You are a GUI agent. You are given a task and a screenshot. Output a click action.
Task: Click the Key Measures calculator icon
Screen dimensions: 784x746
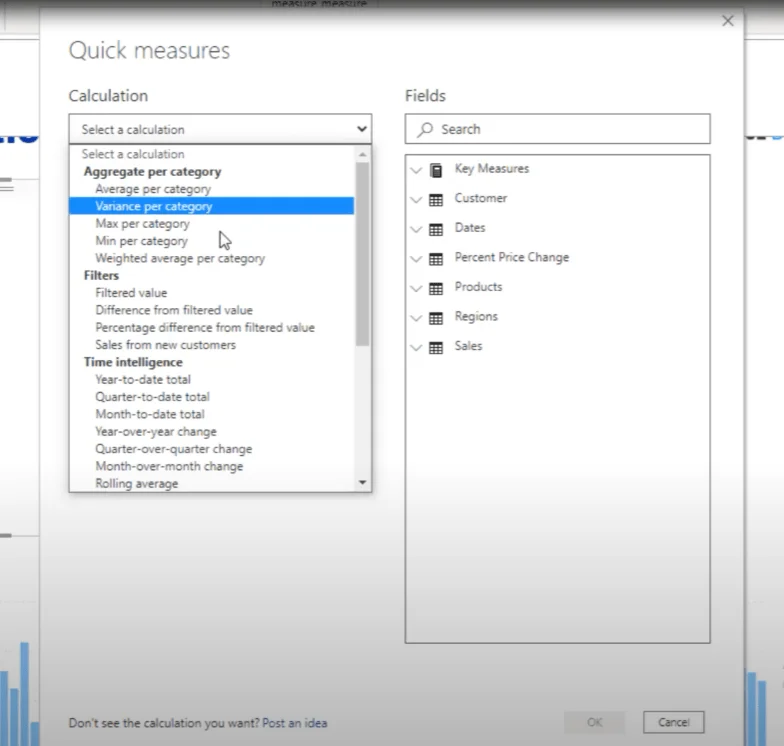coord(436,170)
